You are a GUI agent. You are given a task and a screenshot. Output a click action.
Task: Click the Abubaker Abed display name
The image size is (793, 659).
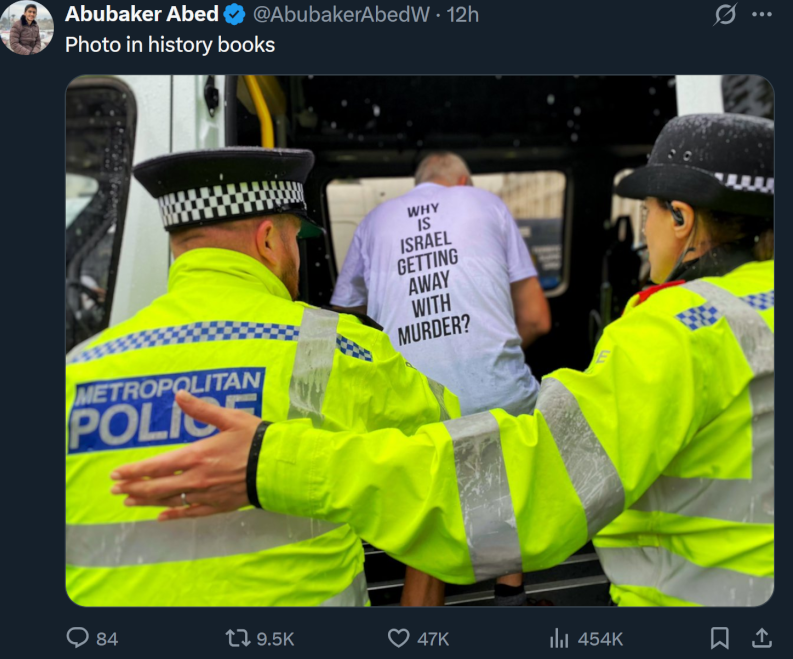coord(142,14)
